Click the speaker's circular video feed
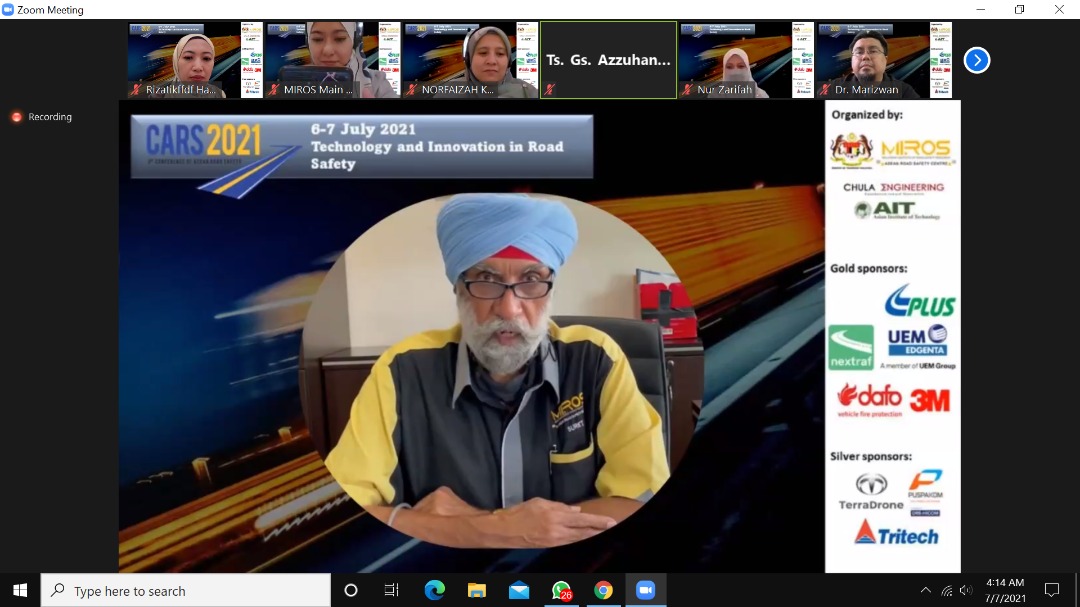 tap(501, 371)
